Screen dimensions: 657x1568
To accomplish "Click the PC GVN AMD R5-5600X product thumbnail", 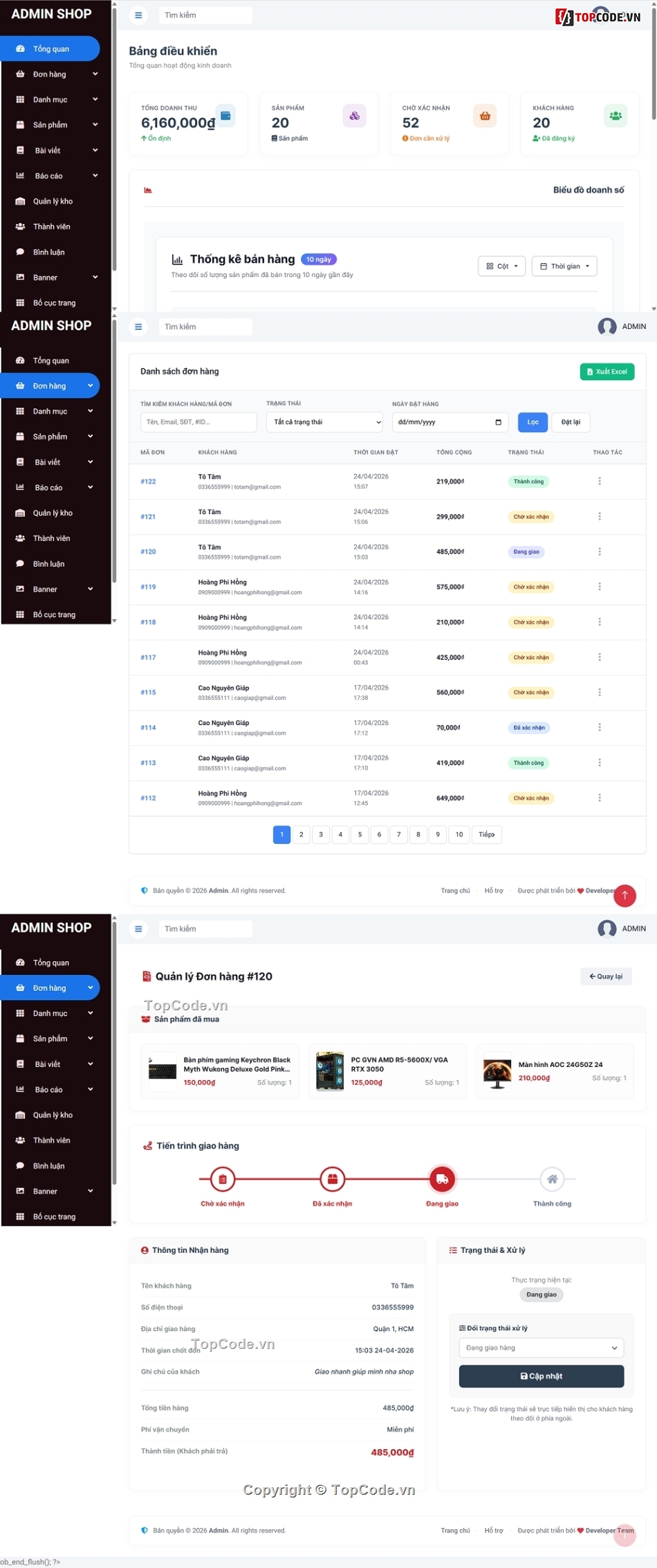I will tap(330, 1070).
